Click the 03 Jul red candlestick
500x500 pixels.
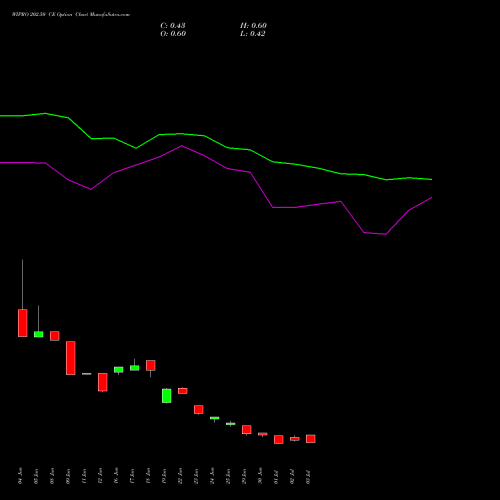(x=311, y=439)
